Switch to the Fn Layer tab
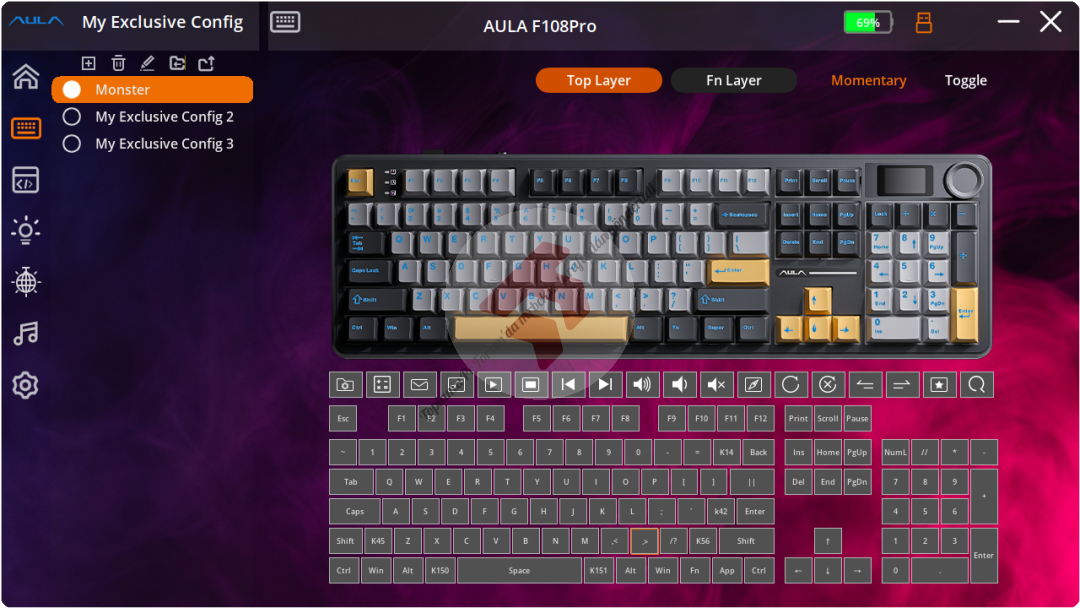The height and width of the screenshot is (608, 1080). [x=734, y=81]
